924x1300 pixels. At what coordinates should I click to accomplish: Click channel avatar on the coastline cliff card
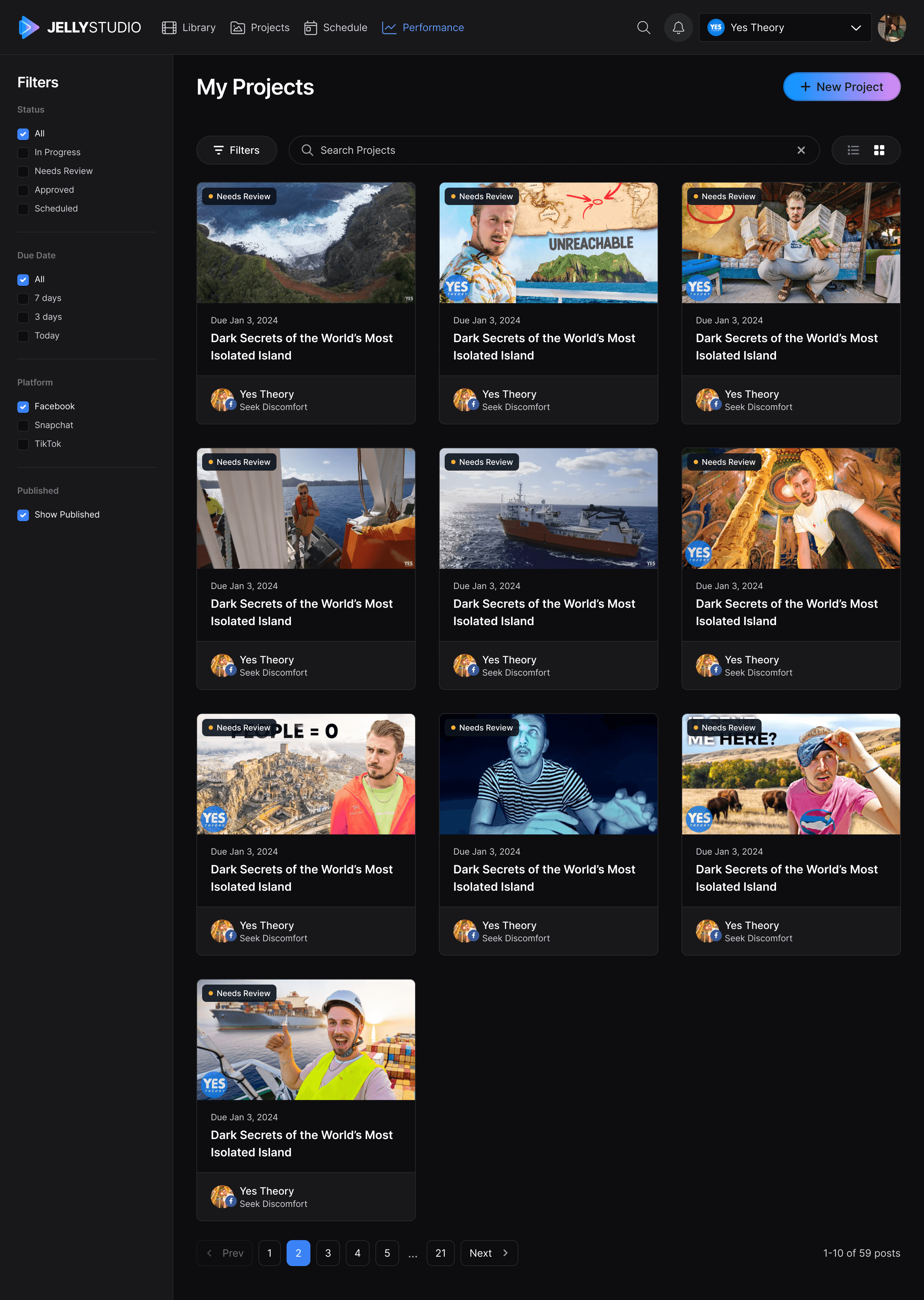[x=222, y=400]
